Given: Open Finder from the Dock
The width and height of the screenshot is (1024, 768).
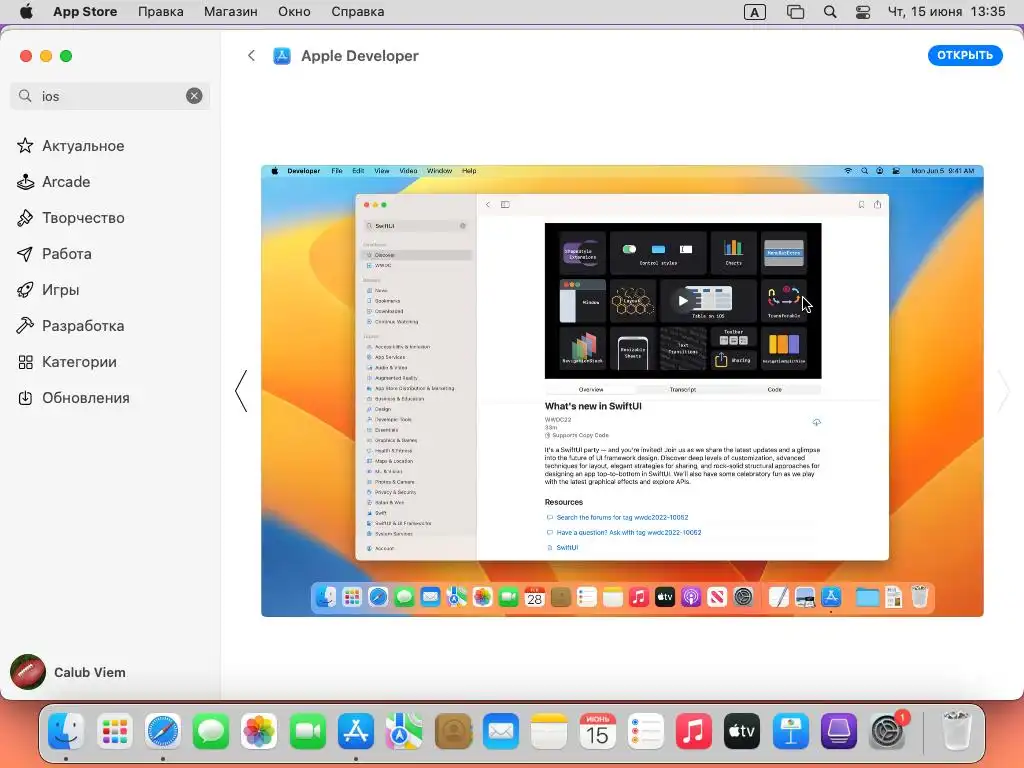Looking at the screenshot, I should point(66,731).
